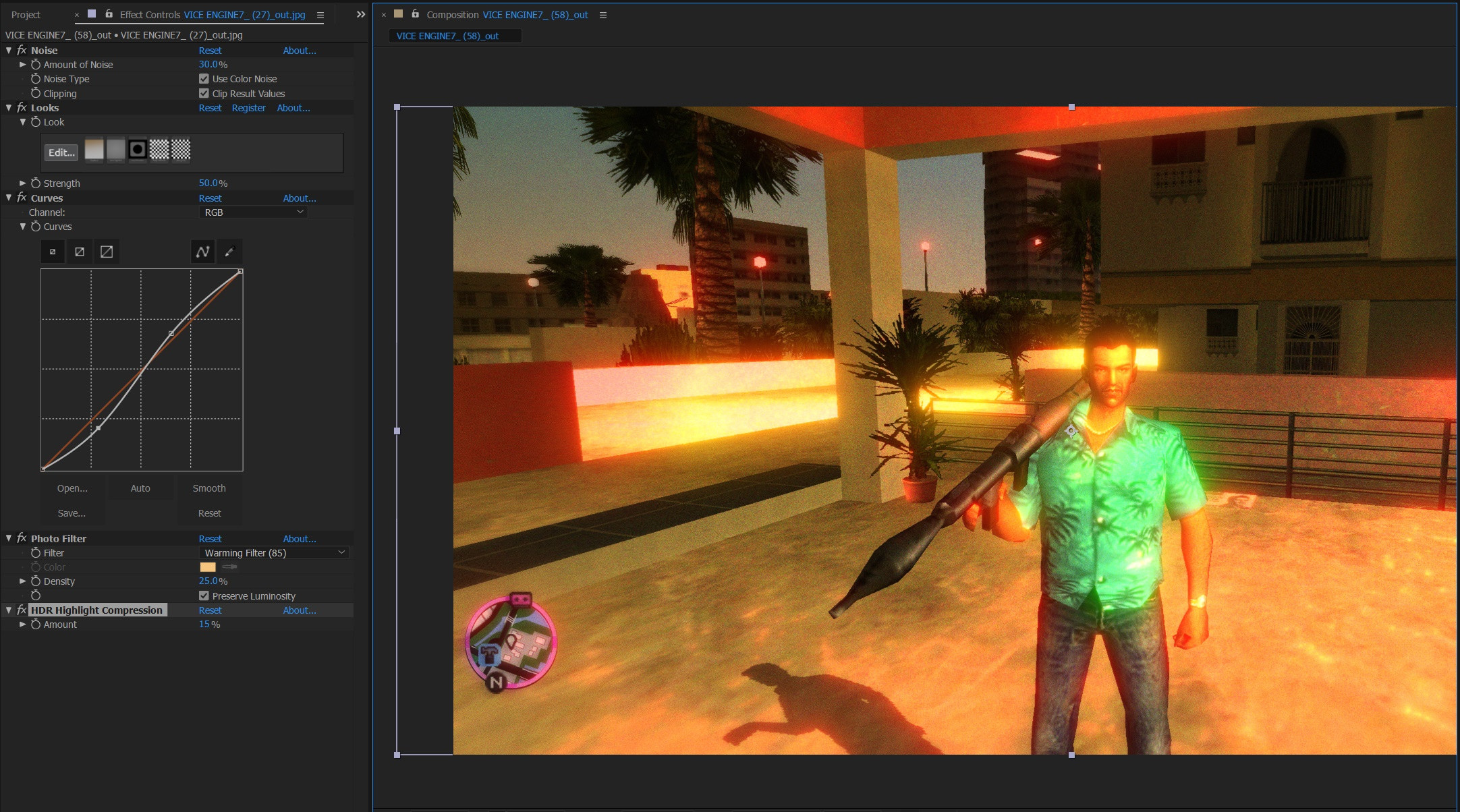Select Composition VICE ENGINE7_ (58)_out tab

coord(507,15)
